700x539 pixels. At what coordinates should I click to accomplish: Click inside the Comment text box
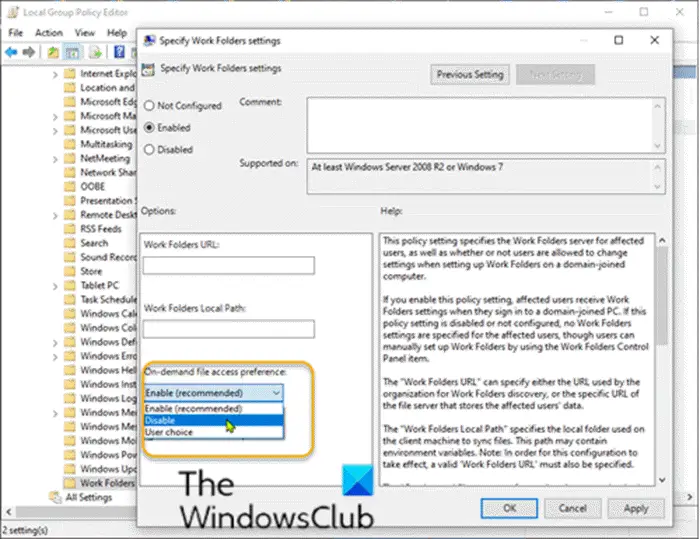[x=480, y=125]
